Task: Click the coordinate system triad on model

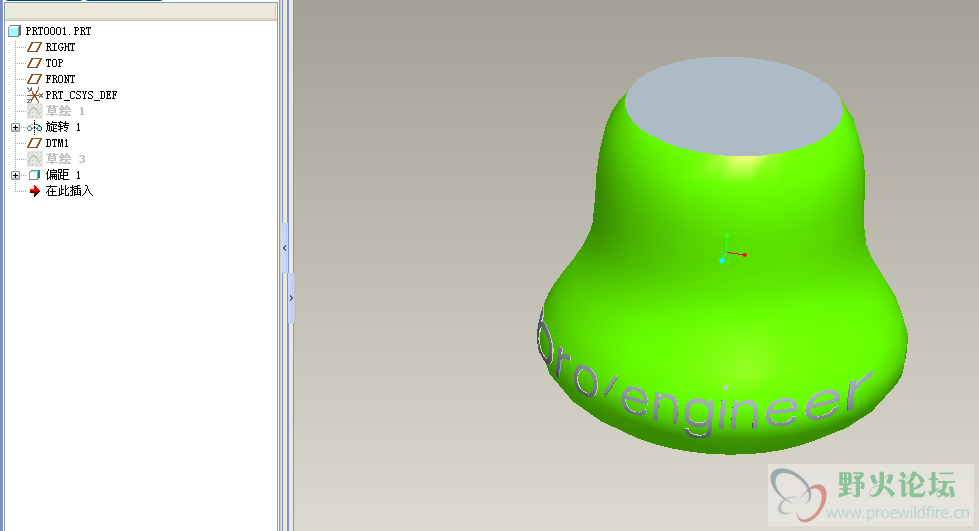Action: [732, 249]
